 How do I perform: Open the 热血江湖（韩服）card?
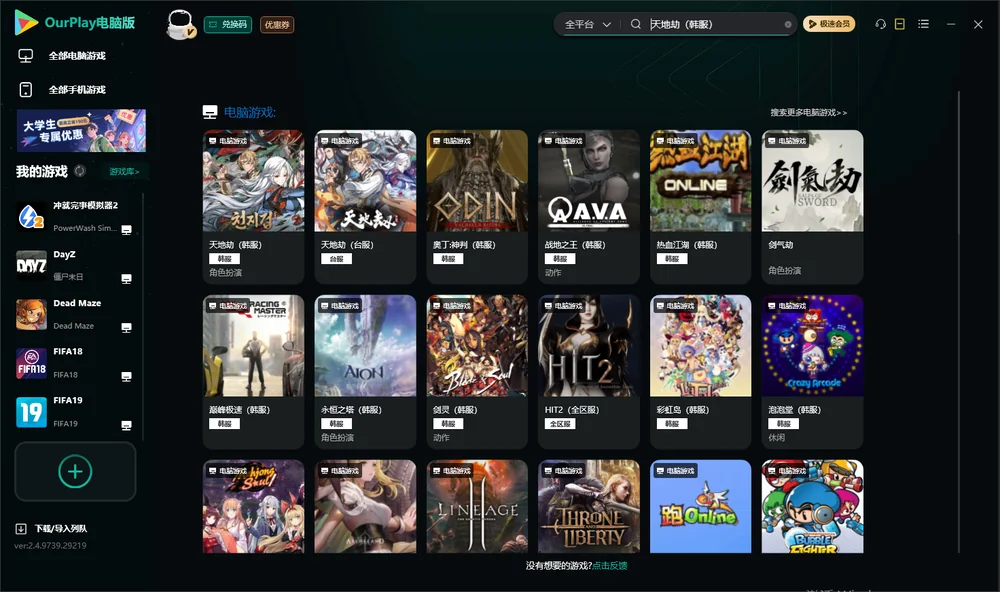pyautogui.click(x=700, y=207)
